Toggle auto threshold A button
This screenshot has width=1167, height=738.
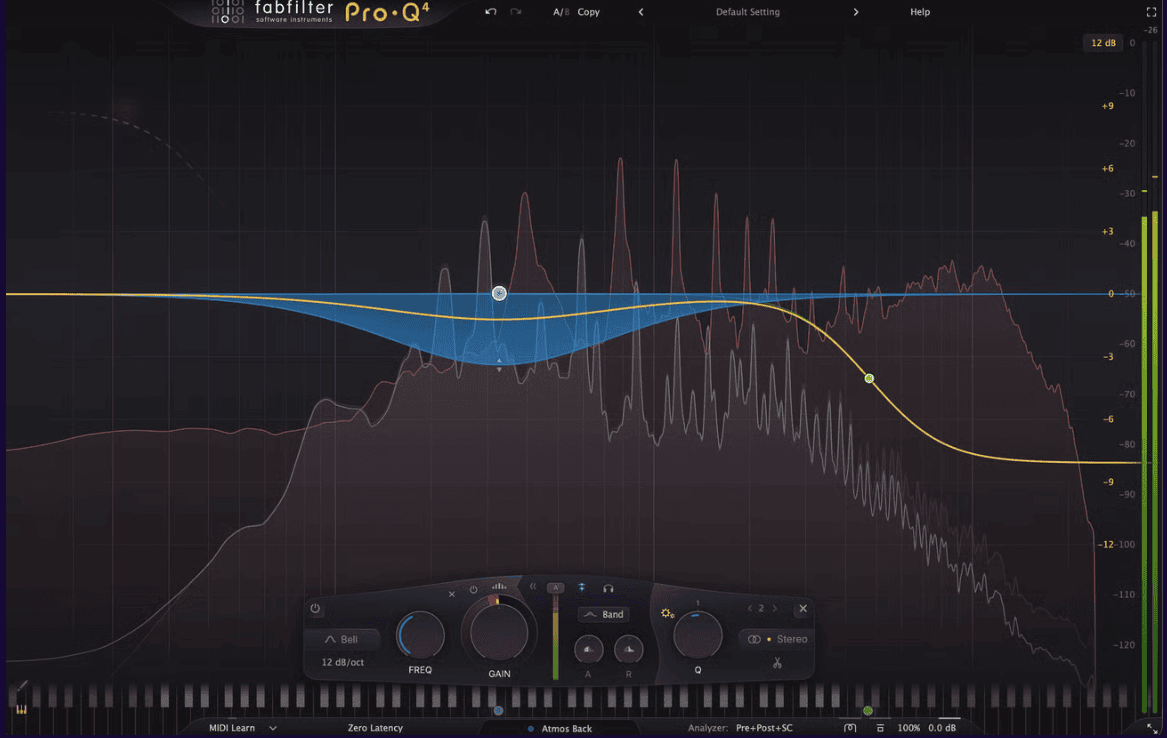555,588
